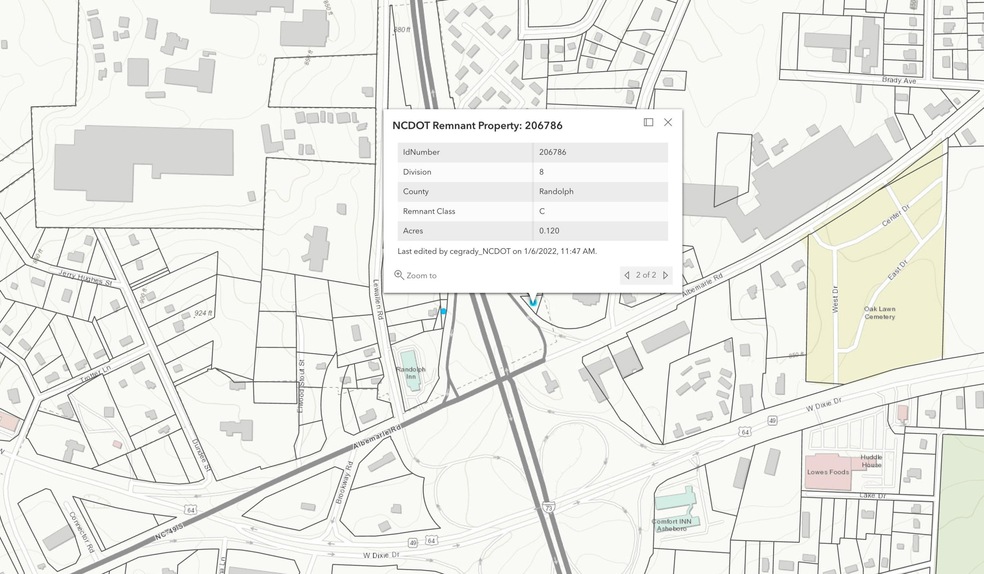
Task: Click the Randolph Inn building
Action: (409, 361)
